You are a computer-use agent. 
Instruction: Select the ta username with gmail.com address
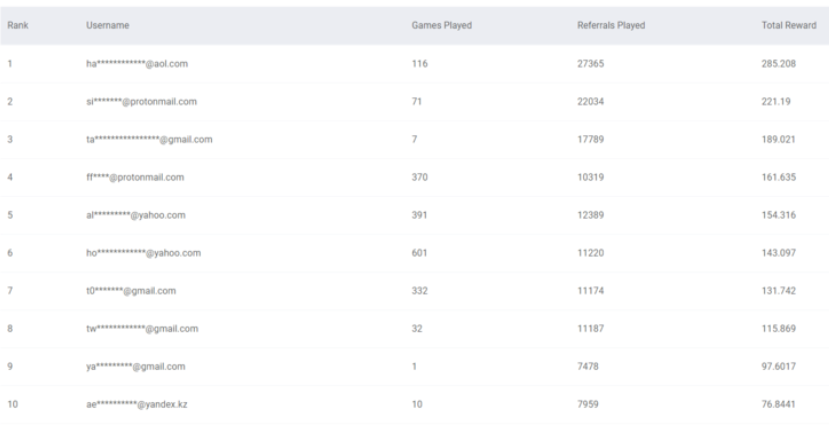click(148, 139)
